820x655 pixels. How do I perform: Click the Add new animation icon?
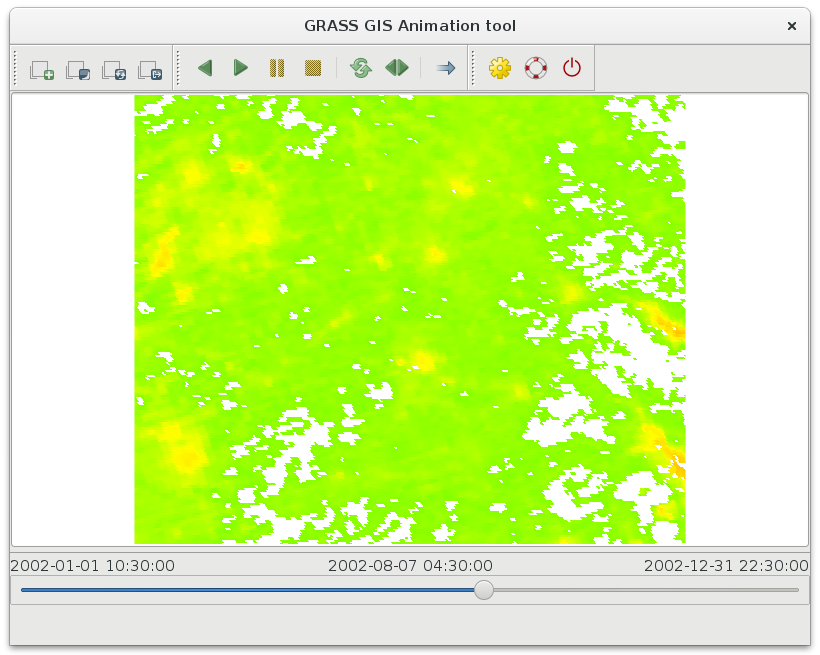(x=42, y=69)
